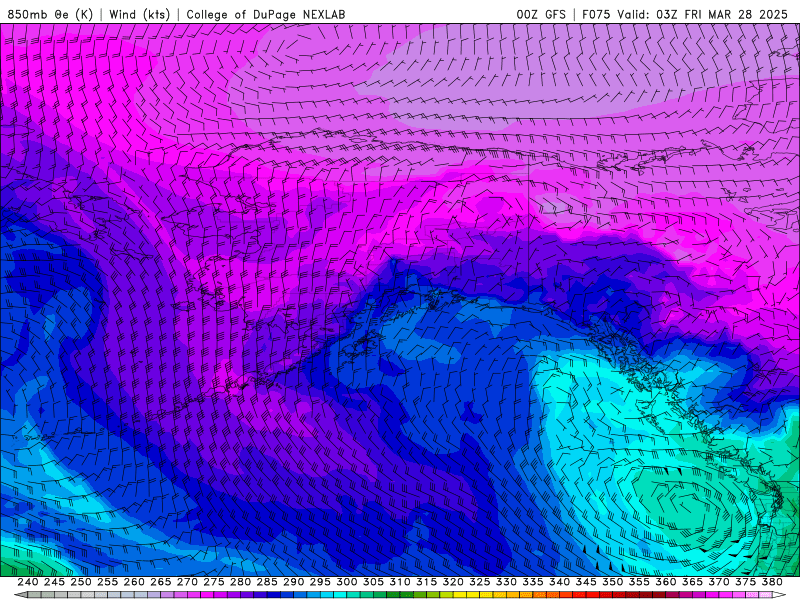The image size is (800, 600).
Task: Click 'College of DuPage NEXLAB' header text
Action: 266,14
